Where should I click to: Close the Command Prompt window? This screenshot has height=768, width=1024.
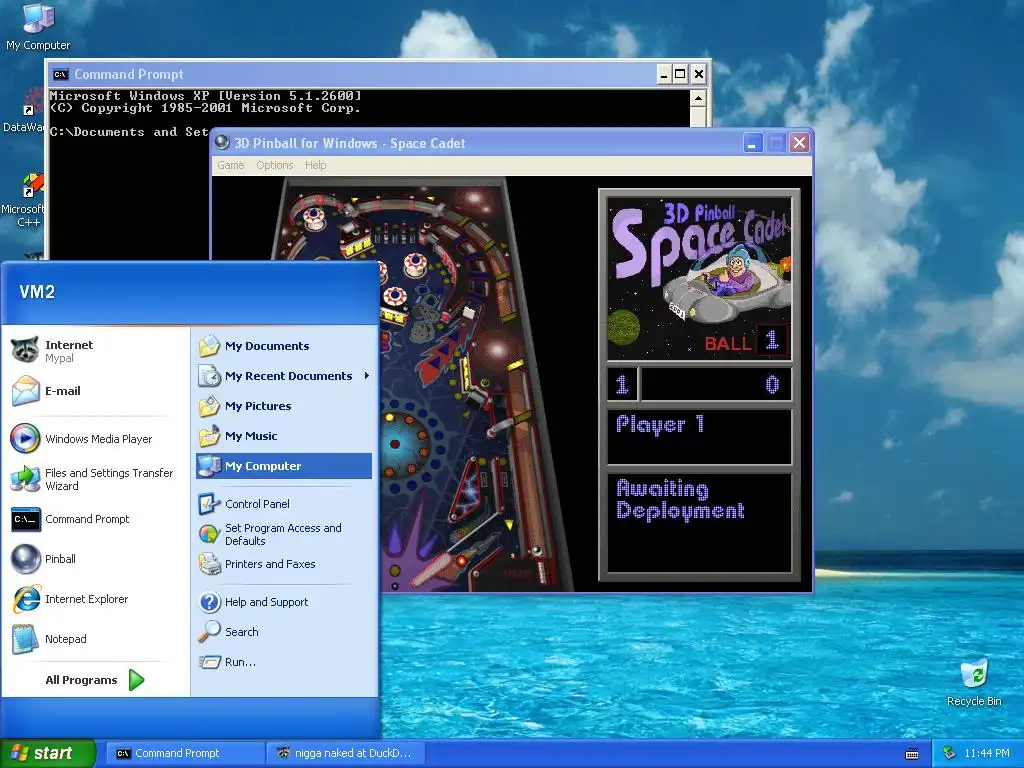pos(699,74)
